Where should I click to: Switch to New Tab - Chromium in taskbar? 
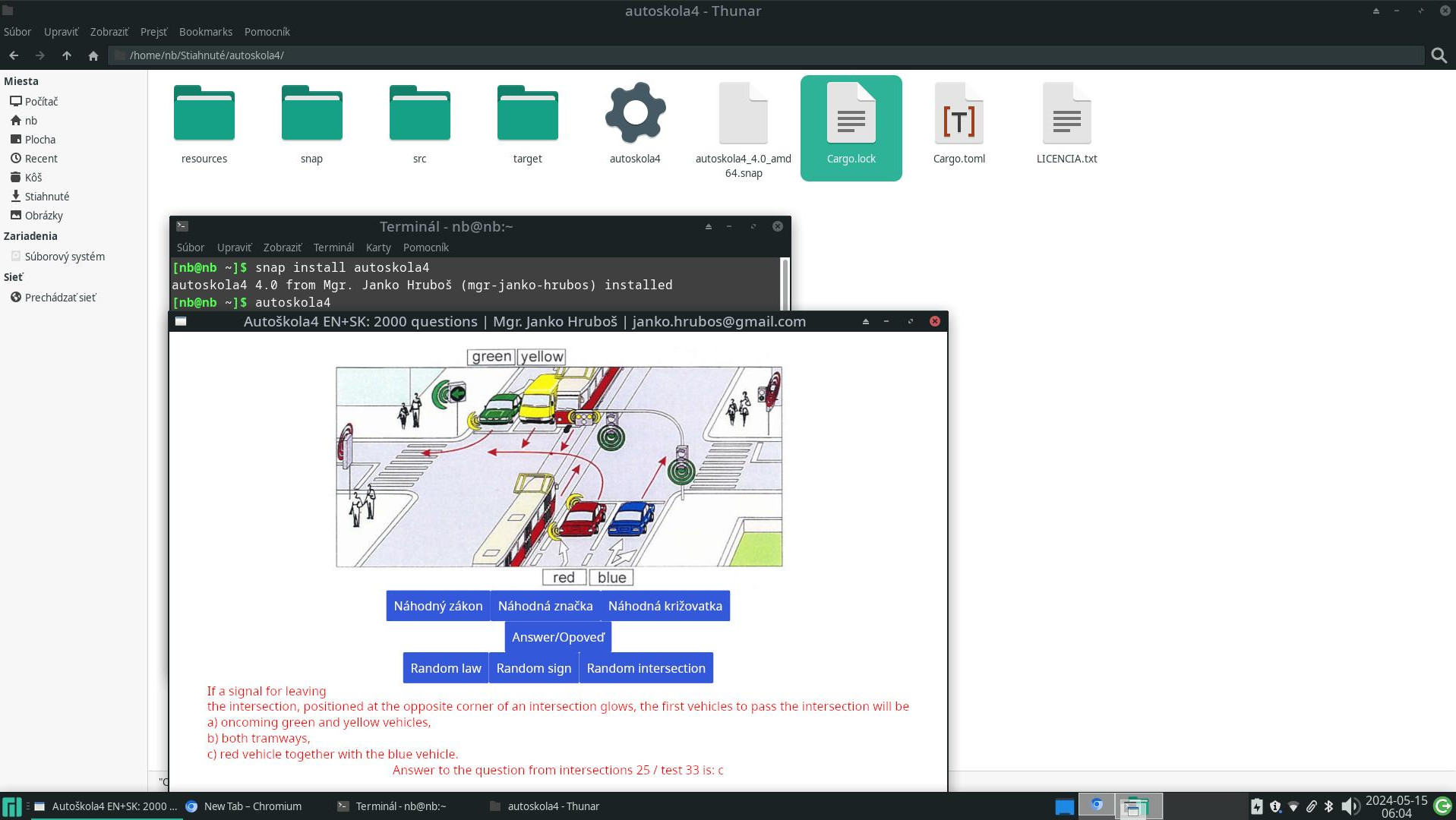[x=252, y=806]
